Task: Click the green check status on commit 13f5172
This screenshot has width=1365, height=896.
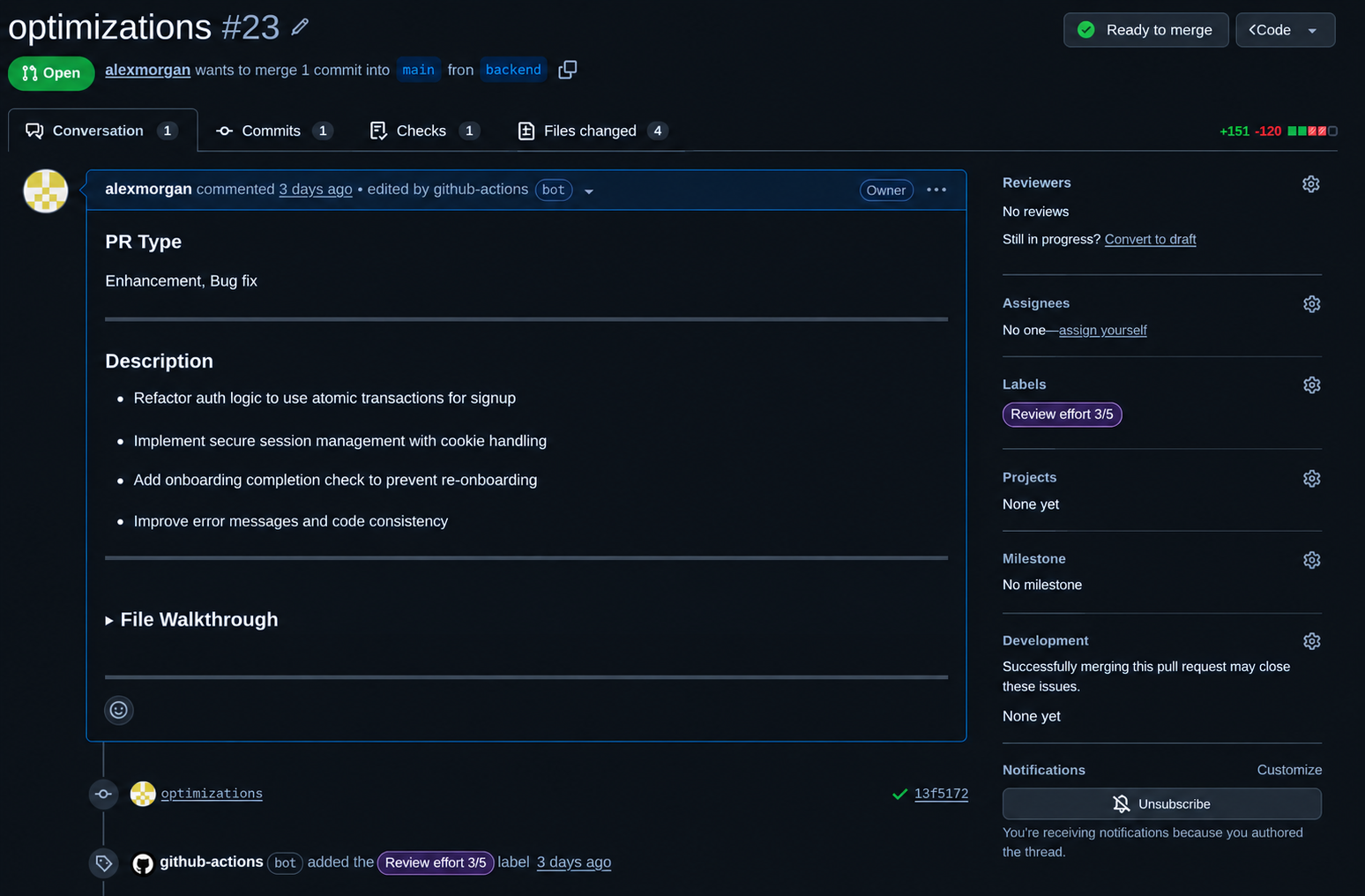Action: tap(899, 794)
